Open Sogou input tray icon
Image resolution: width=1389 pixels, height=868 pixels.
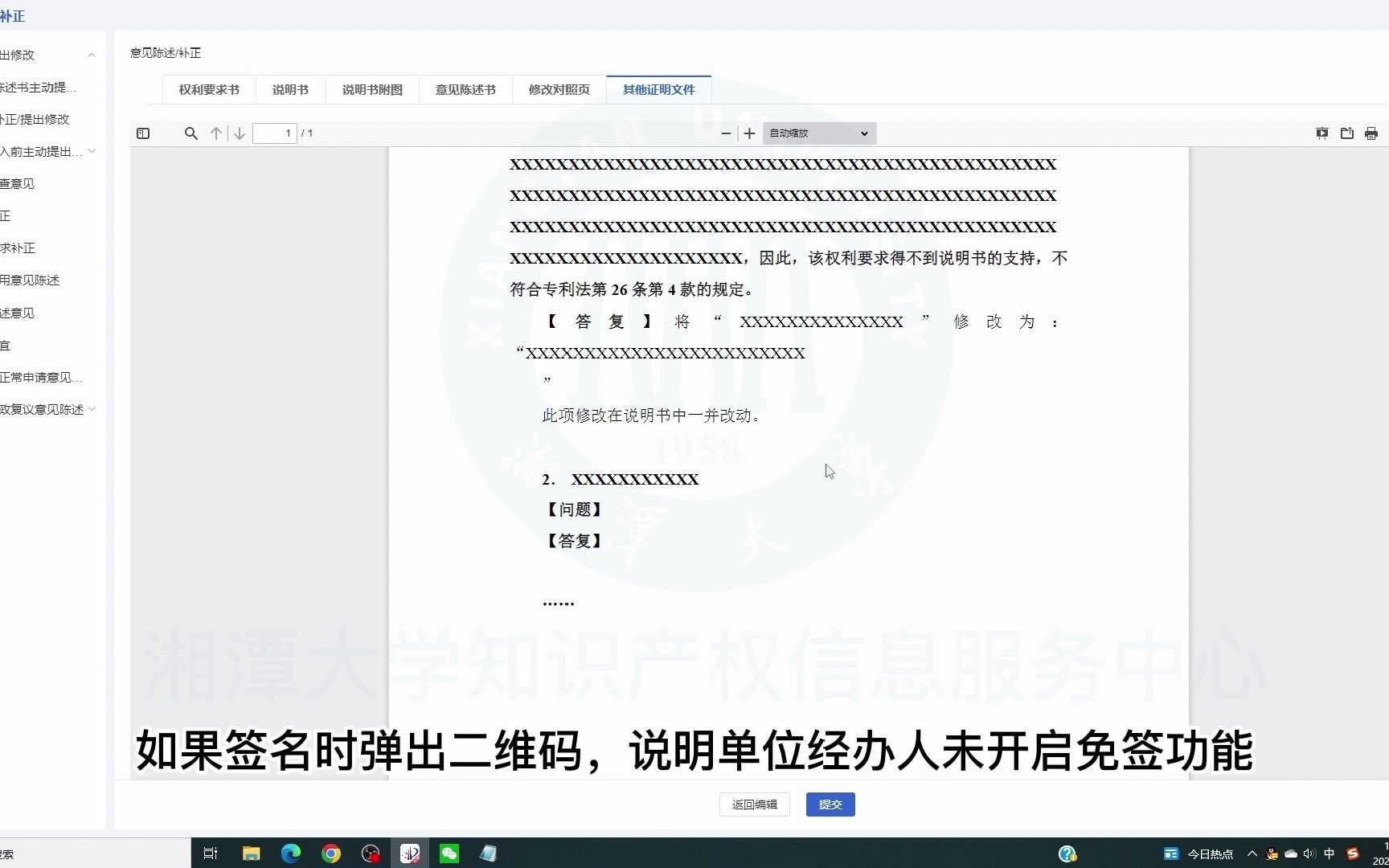1353,854
